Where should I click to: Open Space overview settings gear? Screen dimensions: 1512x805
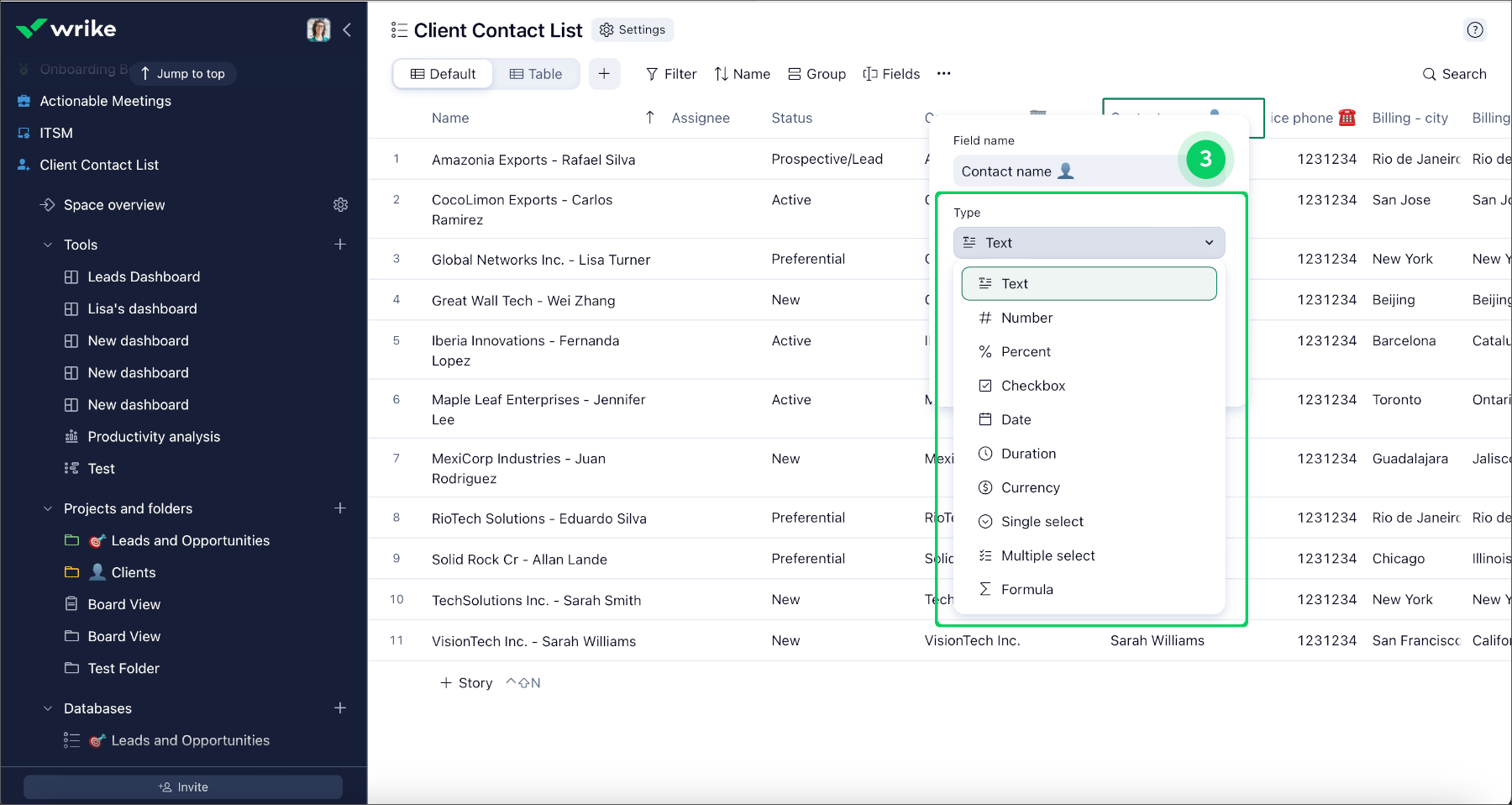pyautogui.click(x=340, y=205)
